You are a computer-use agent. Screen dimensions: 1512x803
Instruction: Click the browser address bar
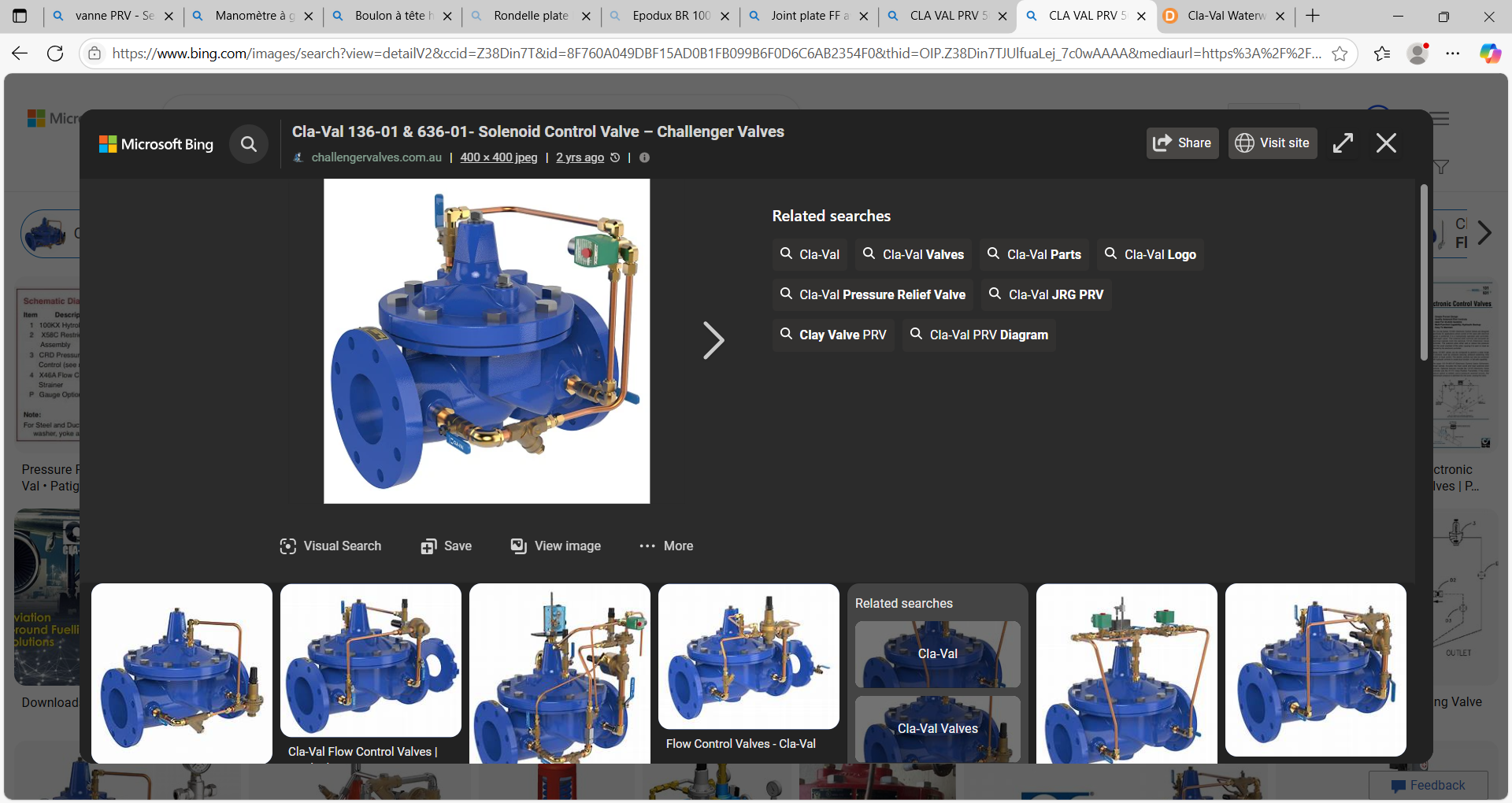[x=717, y=54]
